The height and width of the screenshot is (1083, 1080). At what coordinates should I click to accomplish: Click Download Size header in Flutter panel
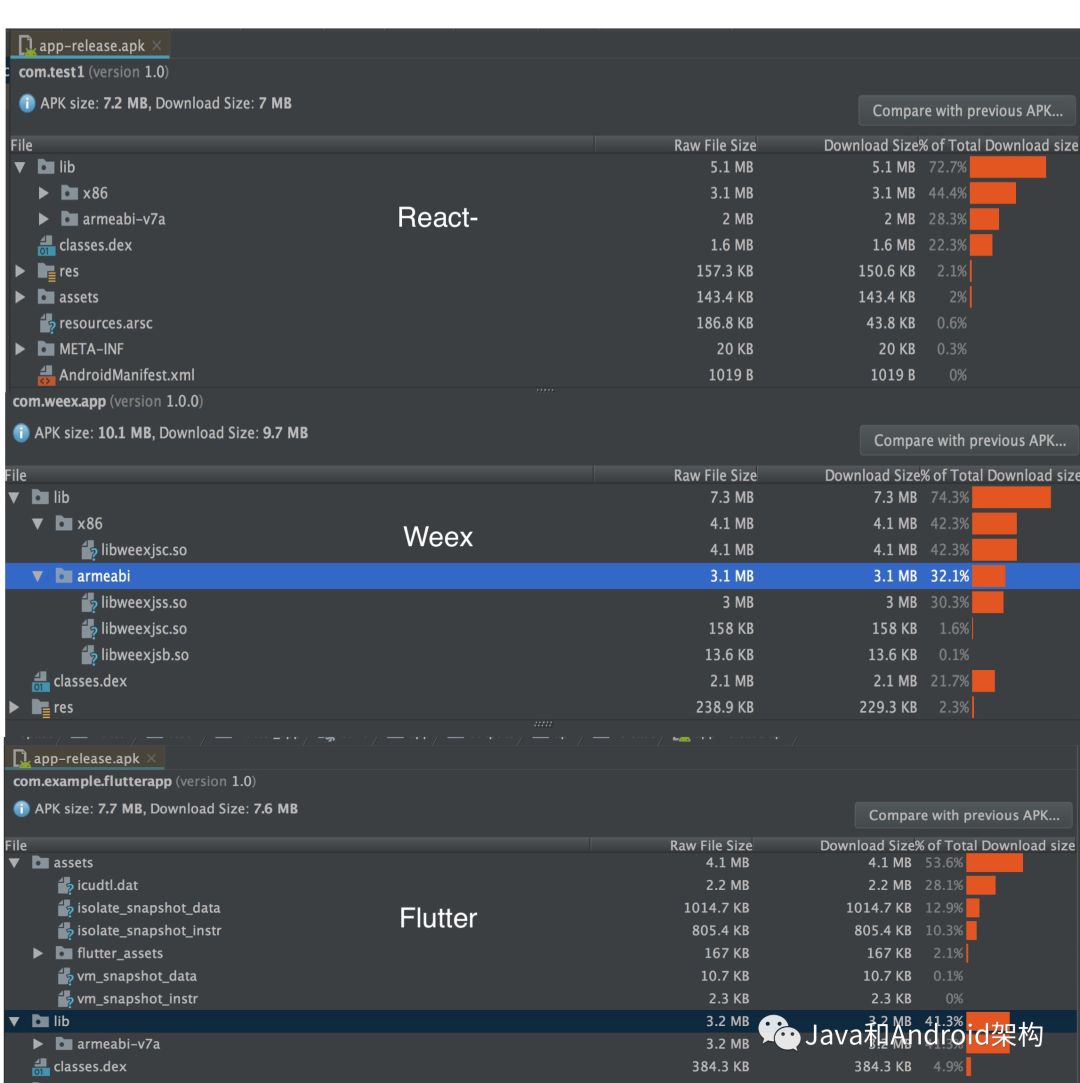(865, 845)
